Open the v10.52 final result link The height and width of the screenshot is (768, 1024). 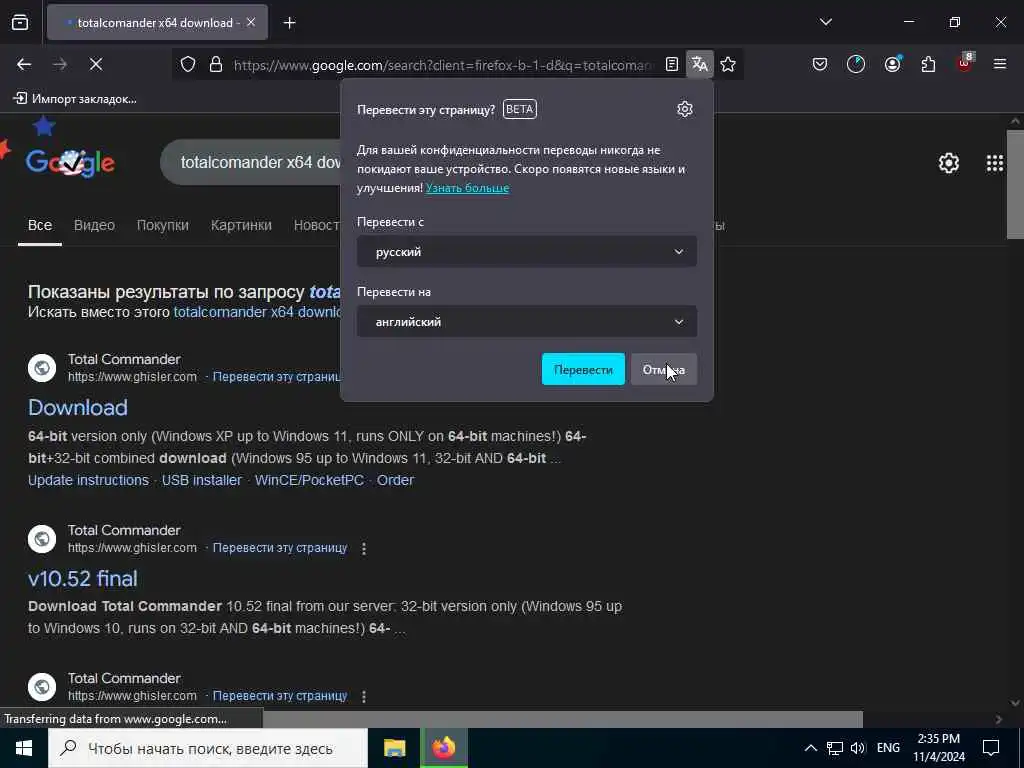82,579
